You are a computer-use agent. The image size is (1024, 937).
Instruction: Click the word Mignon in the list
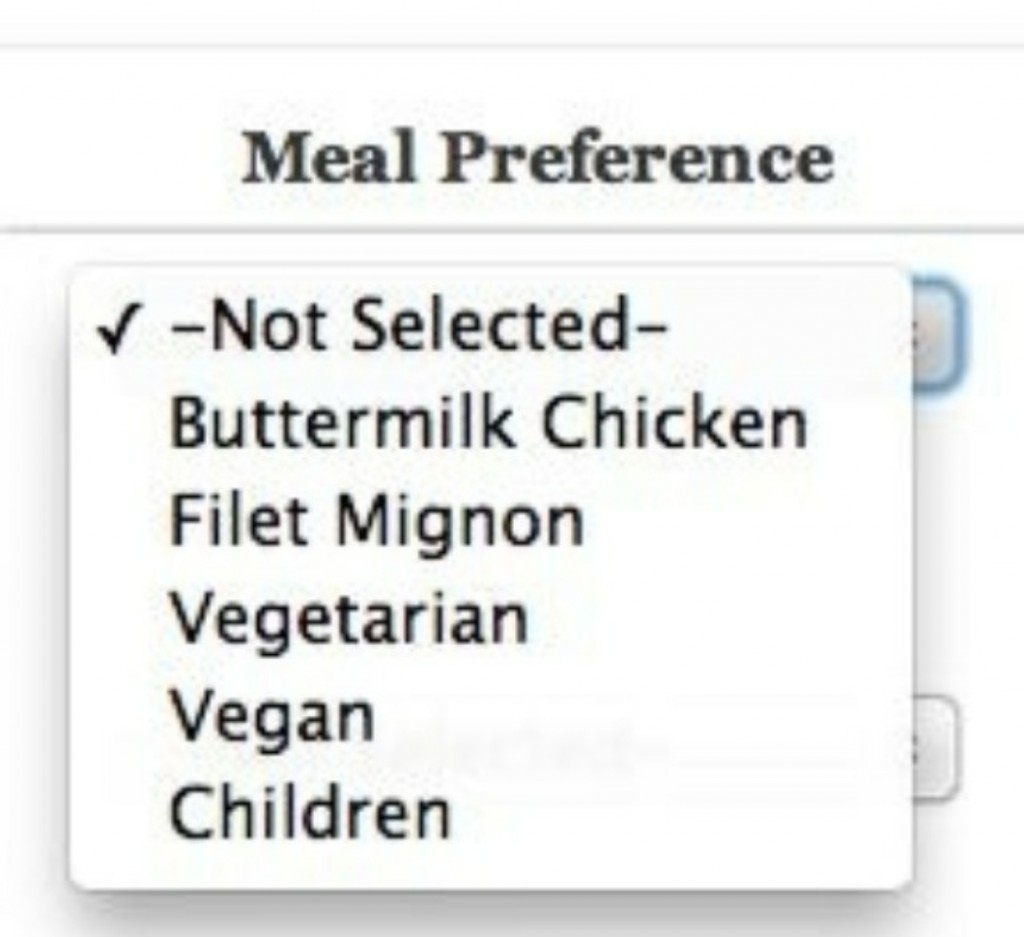tap(459, 522)
